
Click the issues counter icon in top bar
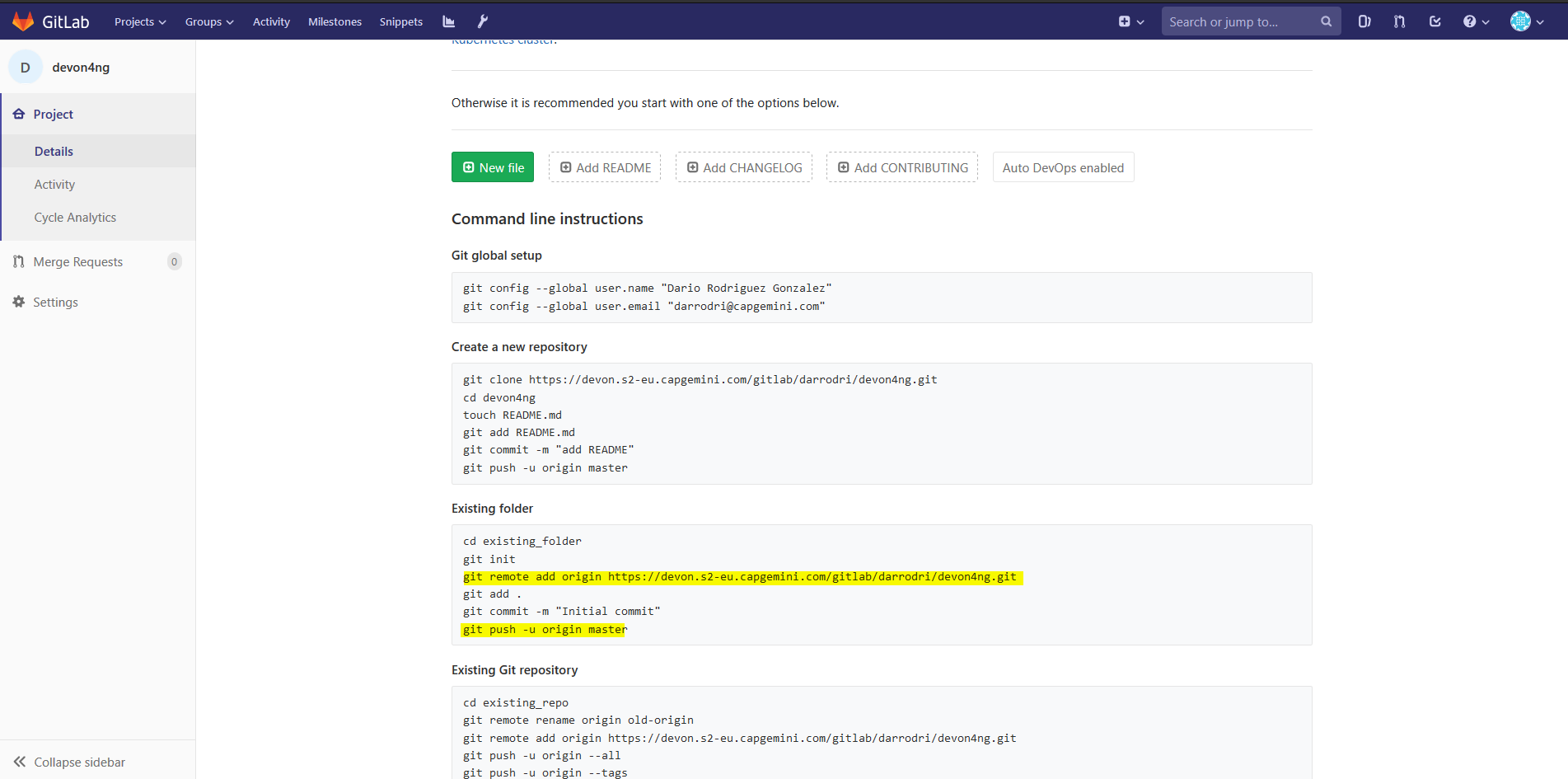click(1364, 21)
